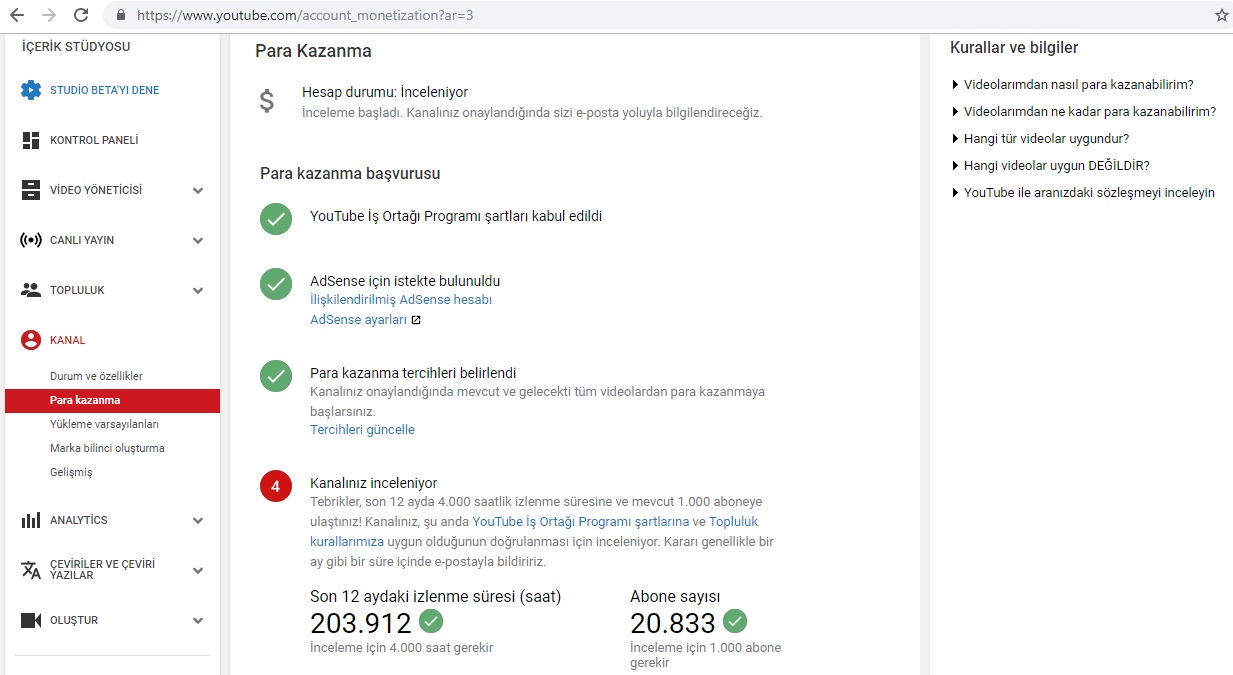Bookmark this page with the star icon
This screenshot has height=675, width=1233.
(x=1222, y=15)
